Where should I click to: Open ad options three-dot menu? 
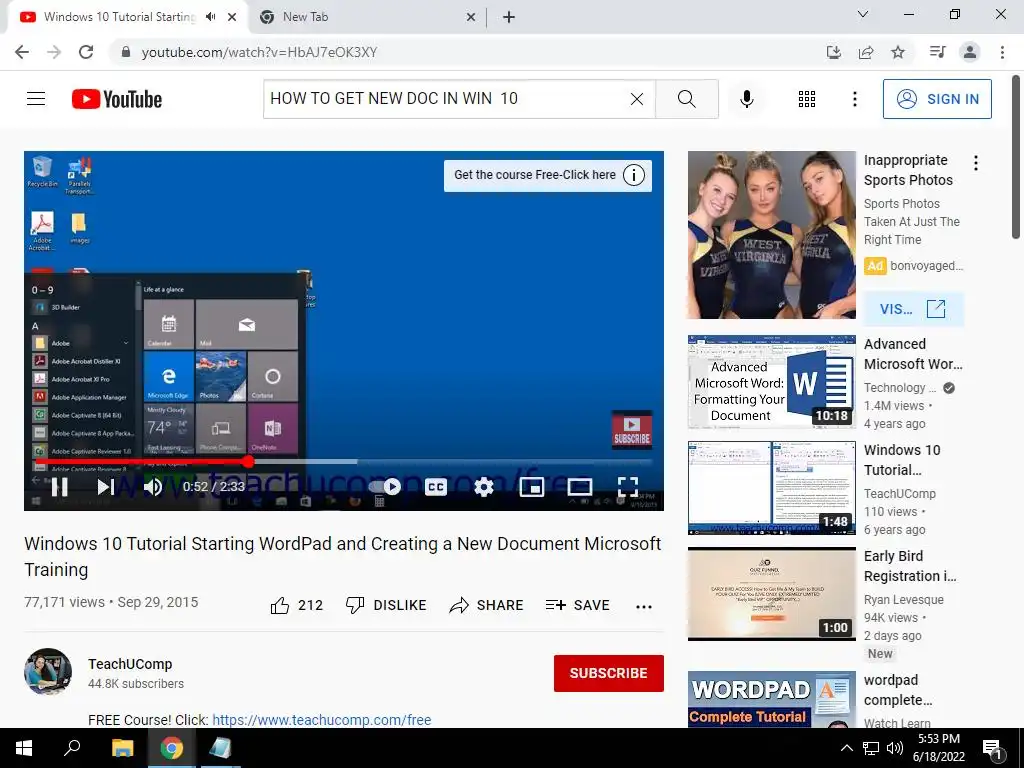[x=976, y=163]
